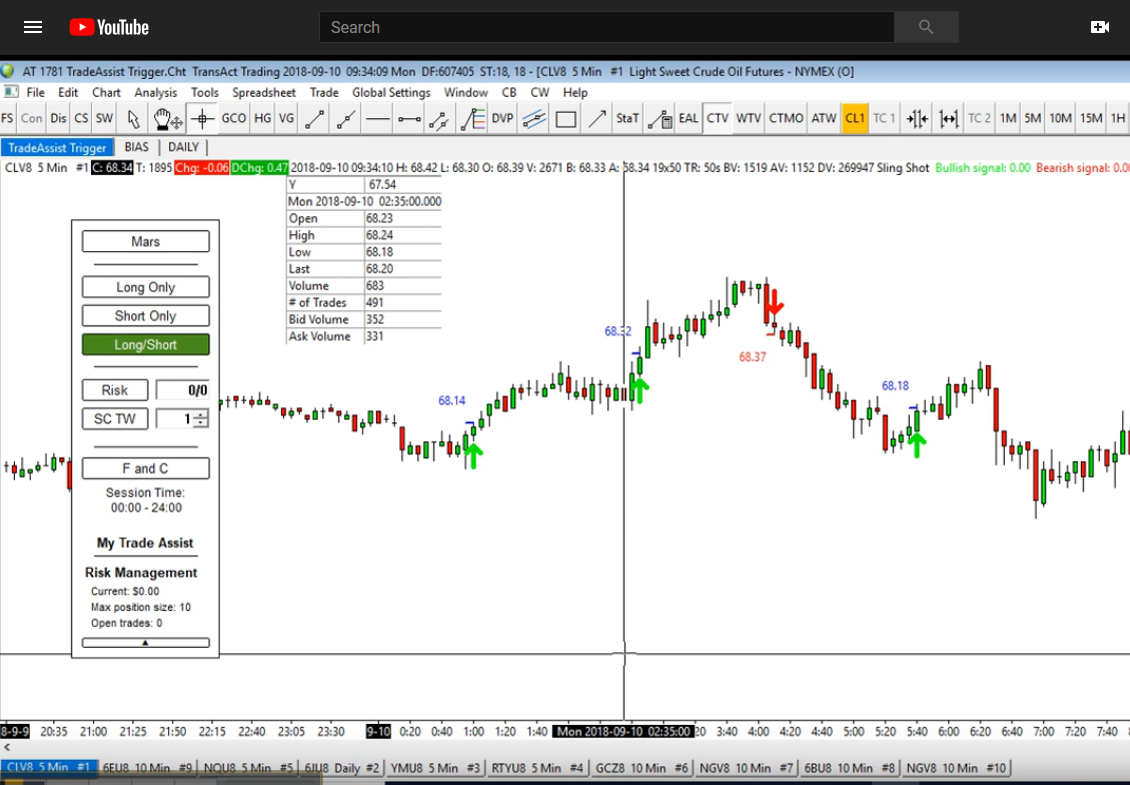The height and width of the screenshot is (785, 1130).
Task: Open the Analysis menu
Action: click(155, 92)
